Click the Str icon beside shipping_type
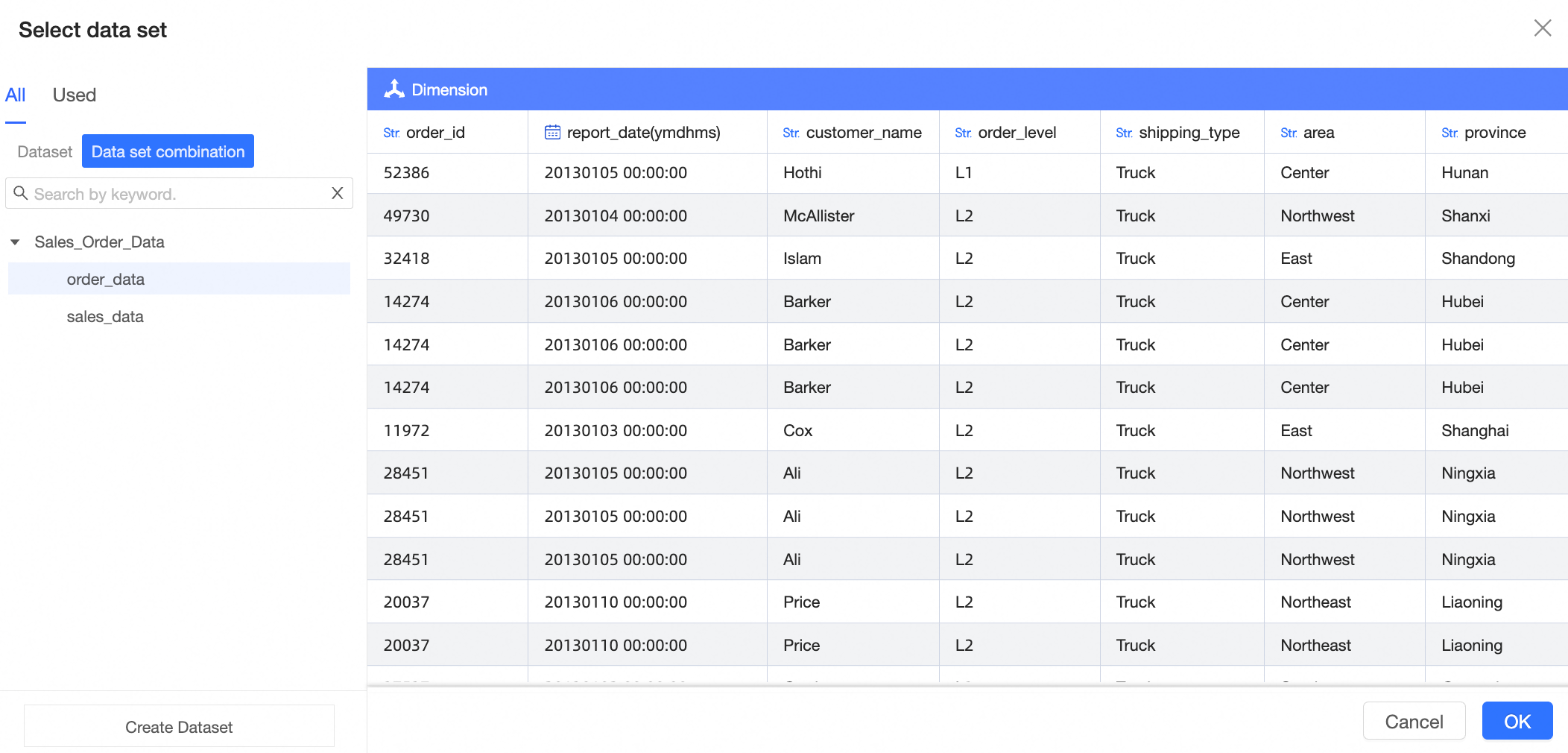This screenshot has width=1568, height=753. [x=1124, y=133]
